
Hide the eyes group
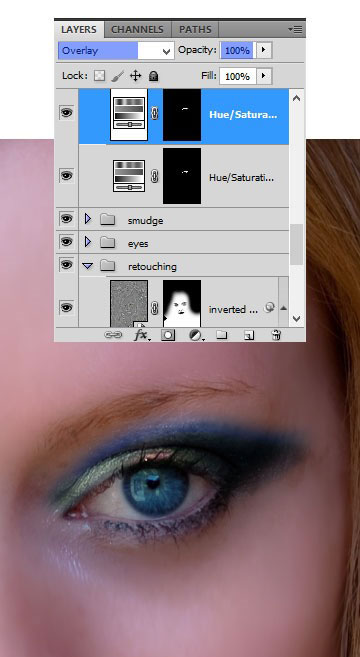pos(66,241)
